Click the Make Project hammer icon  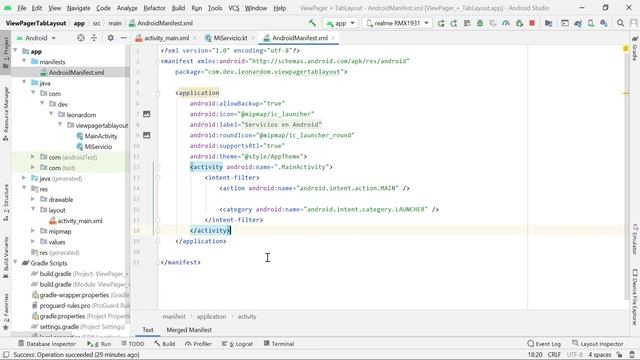pos(312,23)
